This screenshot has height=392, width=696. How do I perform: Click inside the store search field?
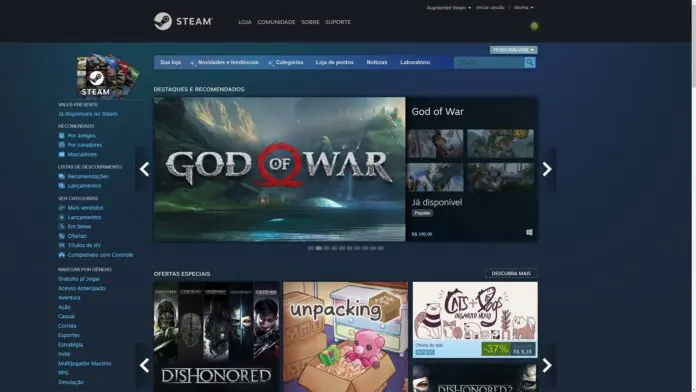tap(489, 63)
